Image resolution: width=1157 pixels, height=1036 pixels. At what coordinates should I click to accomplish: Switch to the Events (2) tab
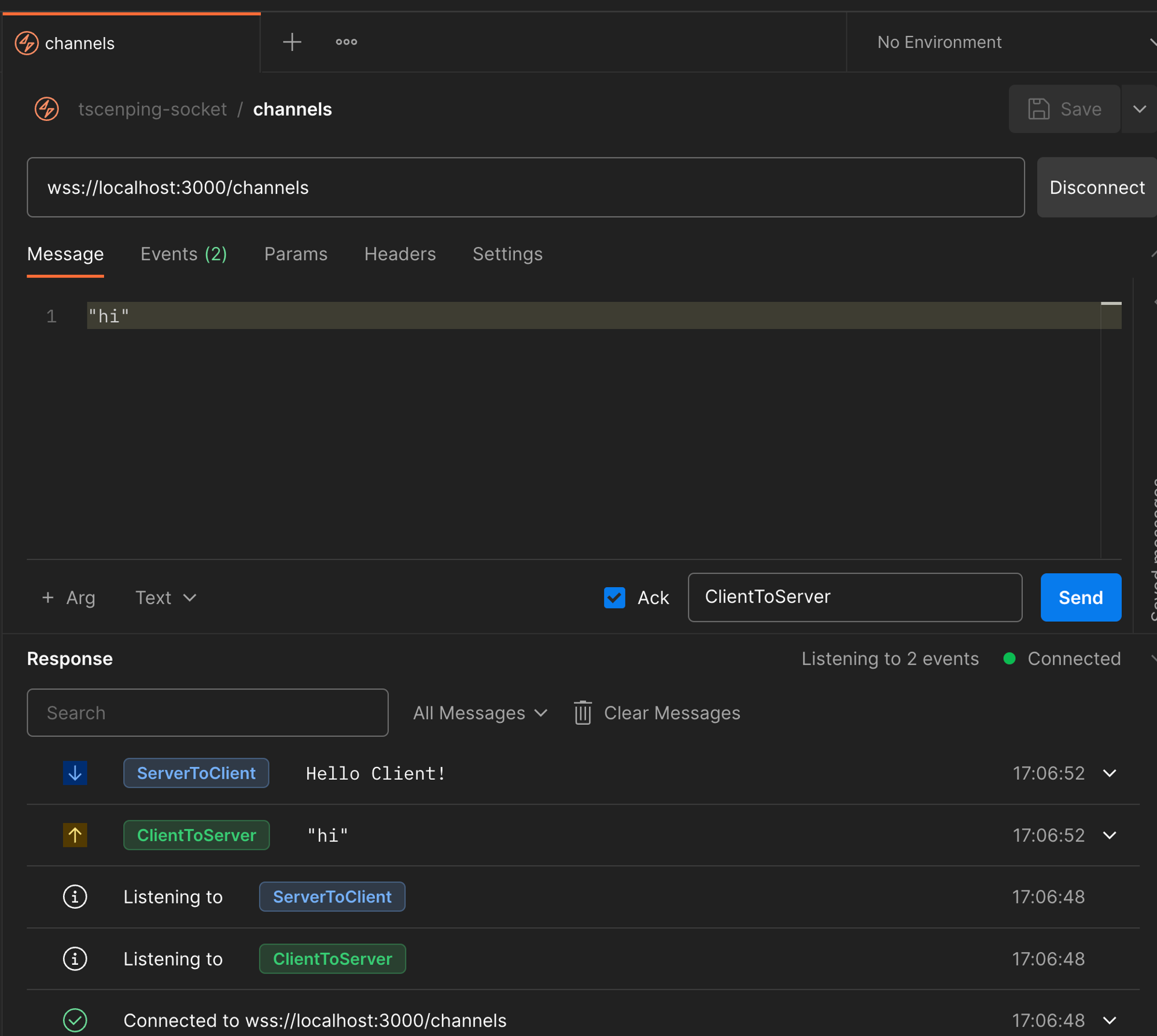[x=183, y=254]
